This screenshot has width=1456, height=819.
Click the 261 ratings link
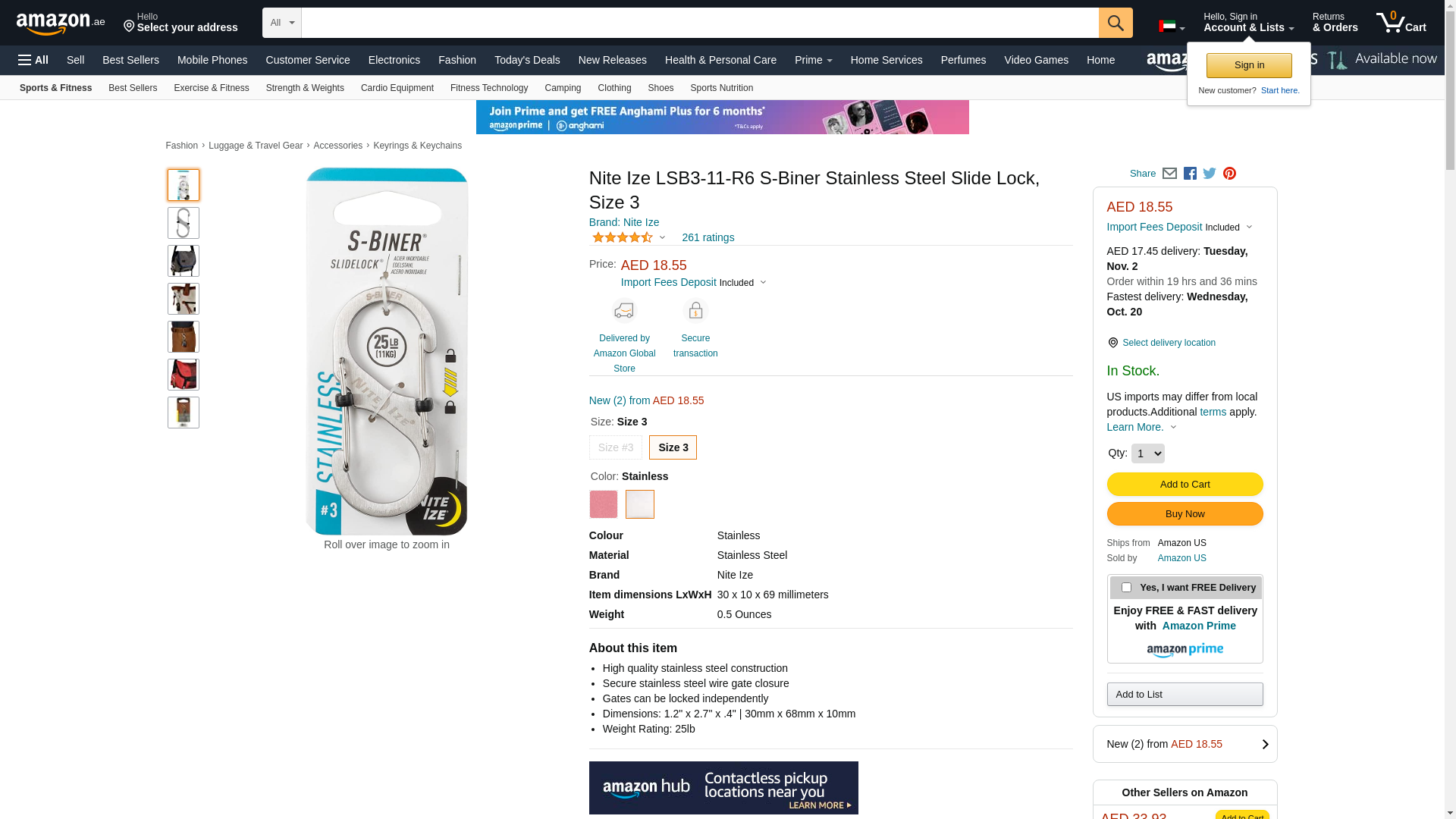[x=708, y=237]
